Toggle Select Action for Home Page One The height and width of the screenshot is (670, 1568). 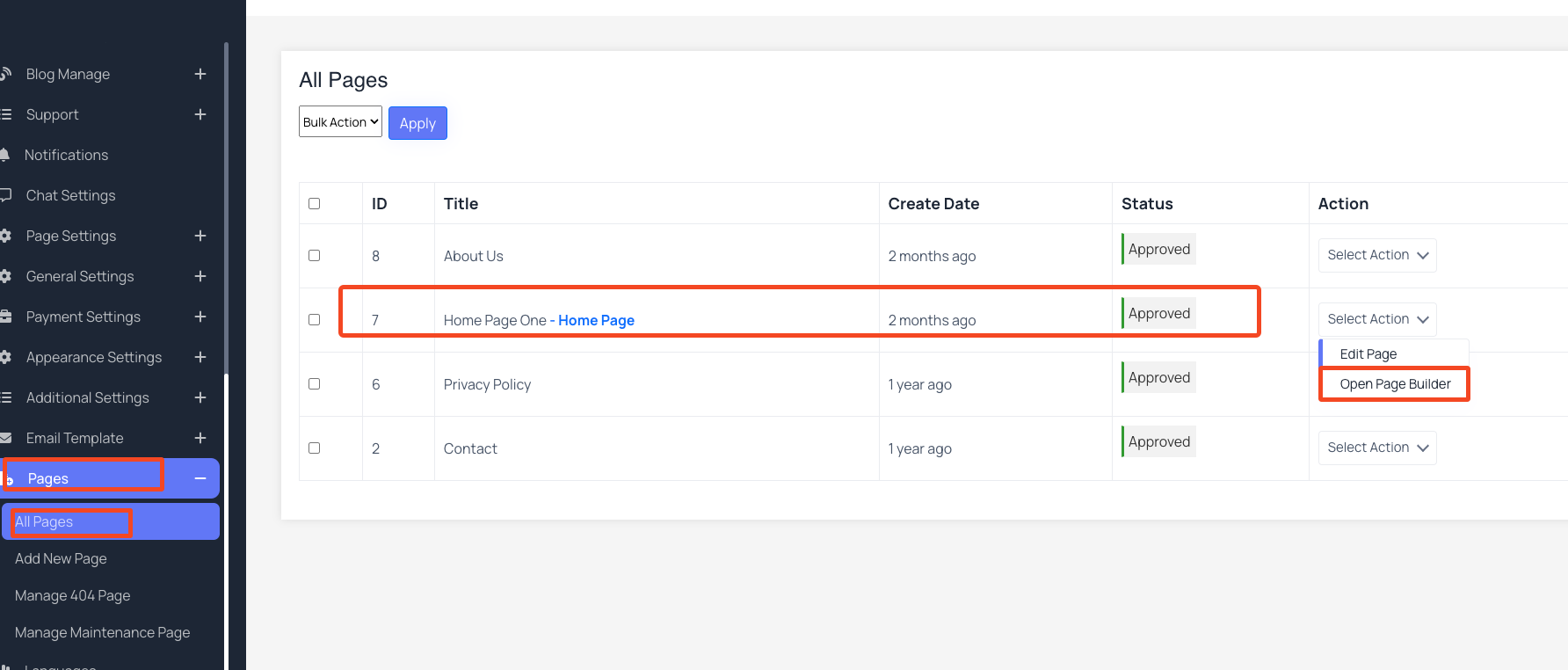[x=1377, y=319]
